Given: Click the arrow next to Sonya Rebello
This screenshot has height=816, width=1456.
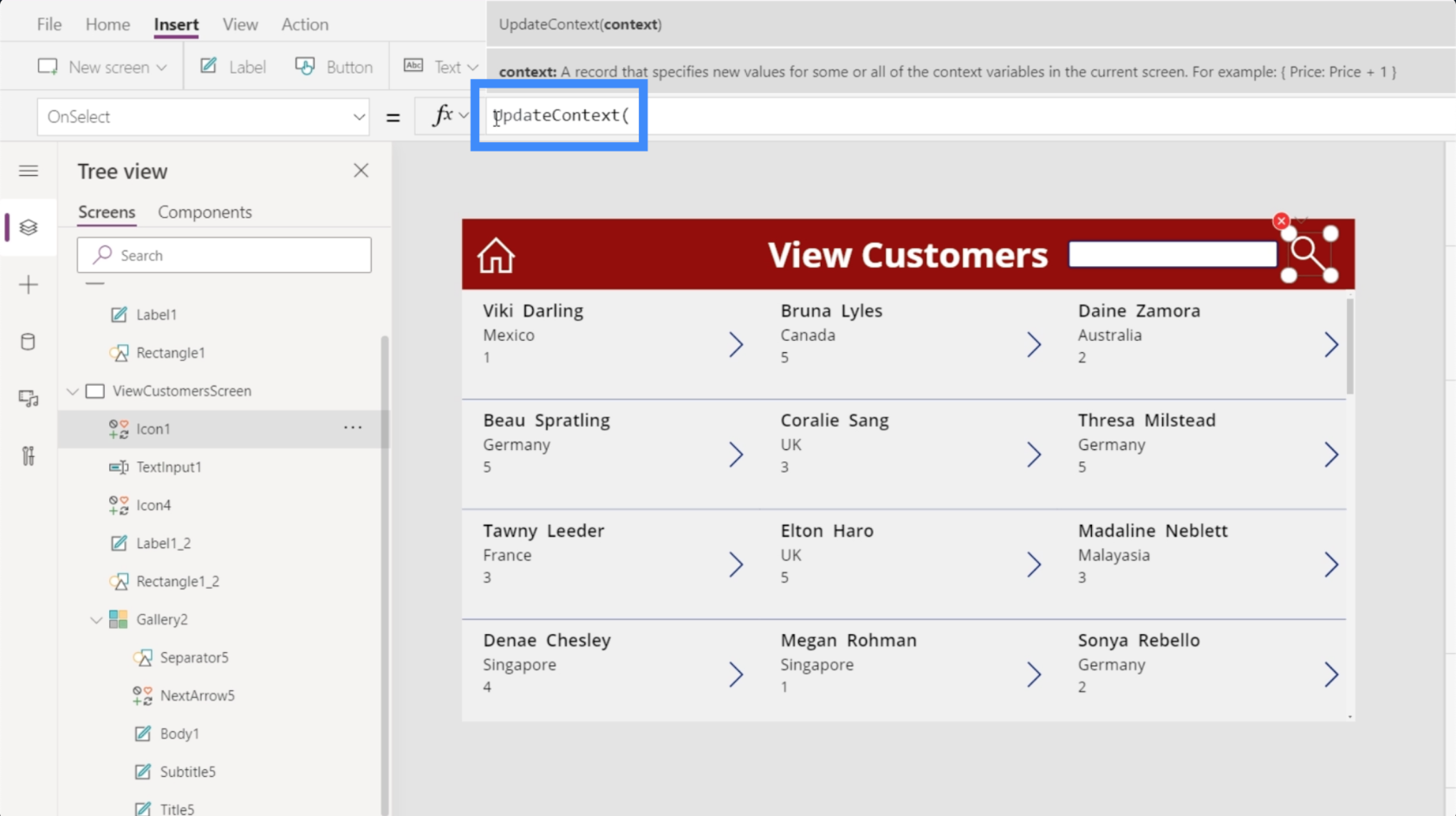Looking at the screenshot, I should point(1331,675).
